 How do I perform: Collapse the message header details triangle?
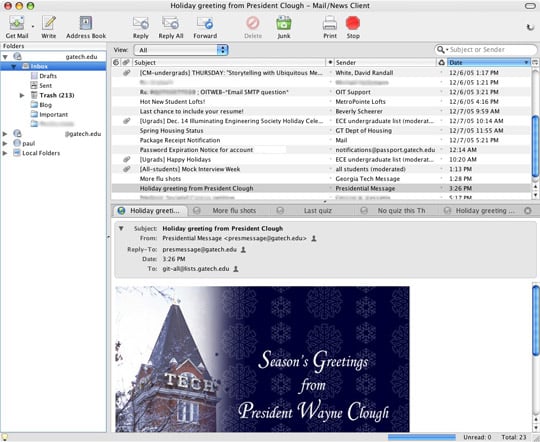point(121,228)
